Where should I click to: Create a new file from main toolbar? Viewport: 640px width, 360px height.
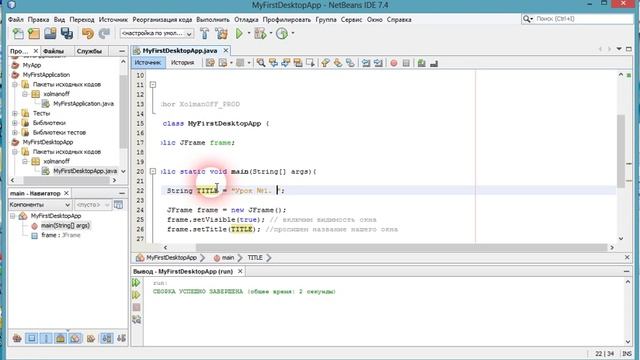coord(18,33)
